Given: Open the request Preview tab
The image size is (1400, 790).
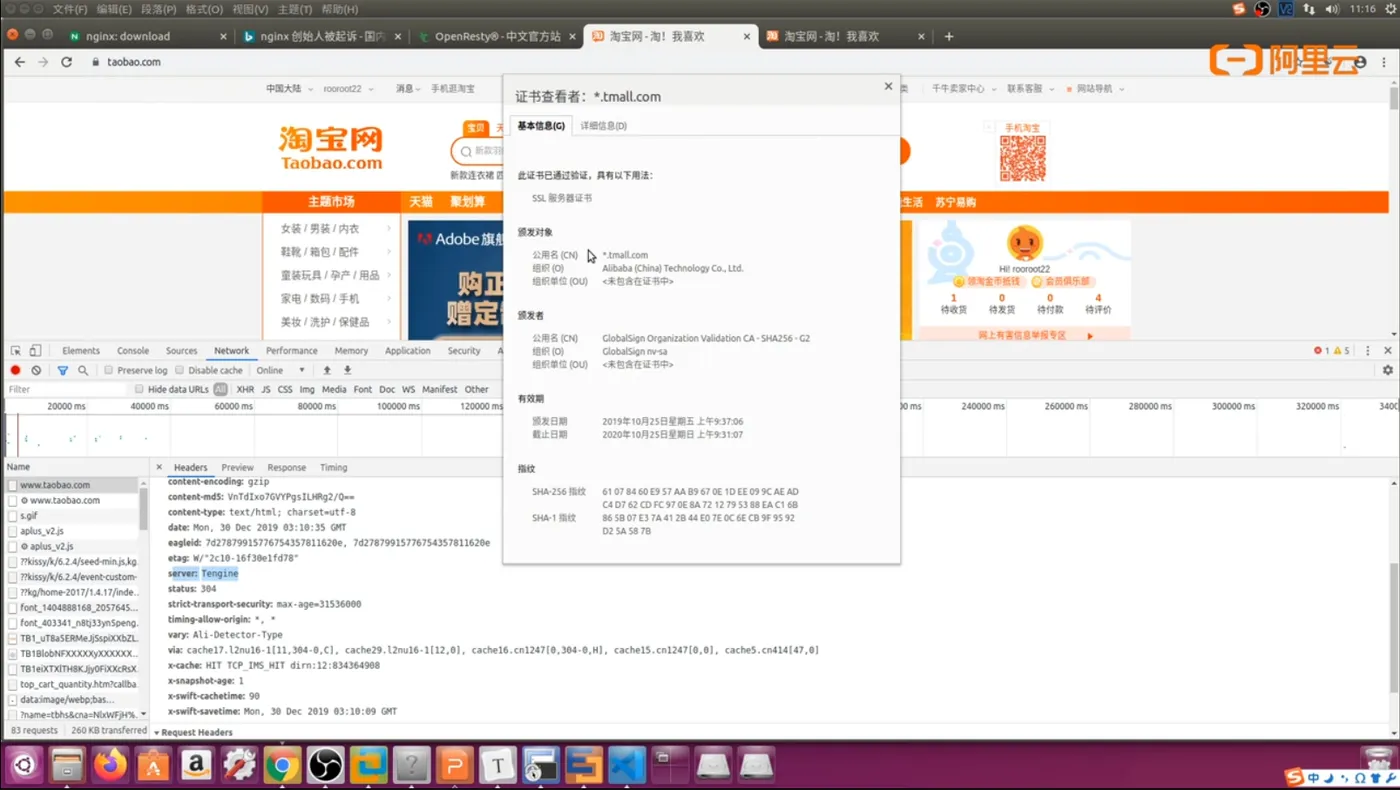Looking at the screenshot, I should [237, 467].
